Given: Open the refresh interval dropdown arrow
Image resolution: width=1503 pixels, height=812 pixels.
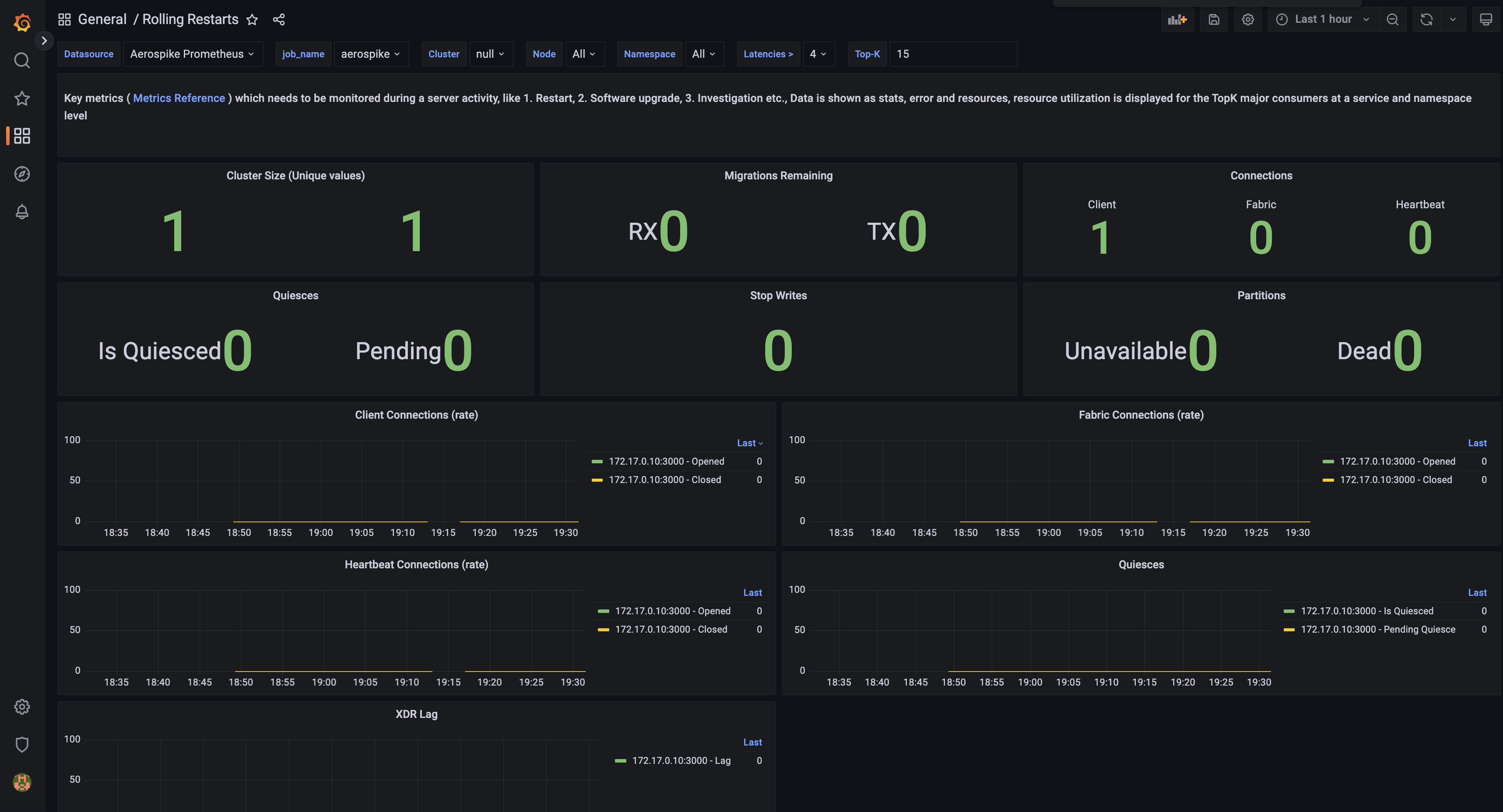Looking at the screenshot, I should [x=1452, y=20].
